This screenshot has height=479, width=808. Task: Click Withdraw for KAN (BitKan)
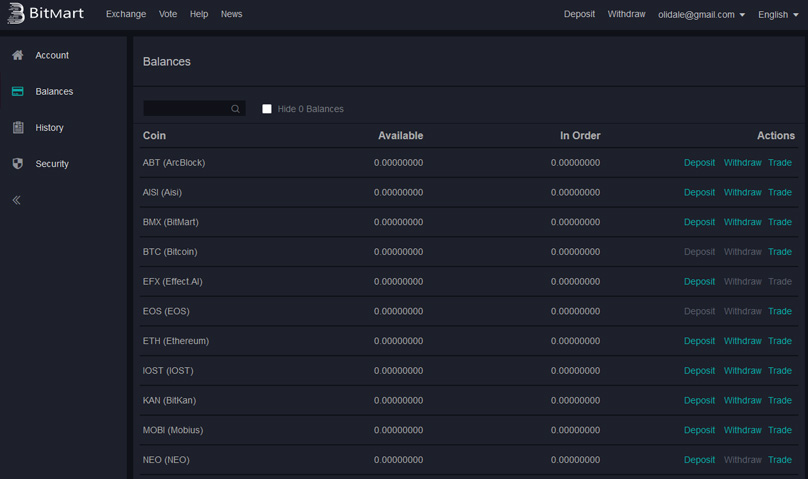(x=743, y=400)
